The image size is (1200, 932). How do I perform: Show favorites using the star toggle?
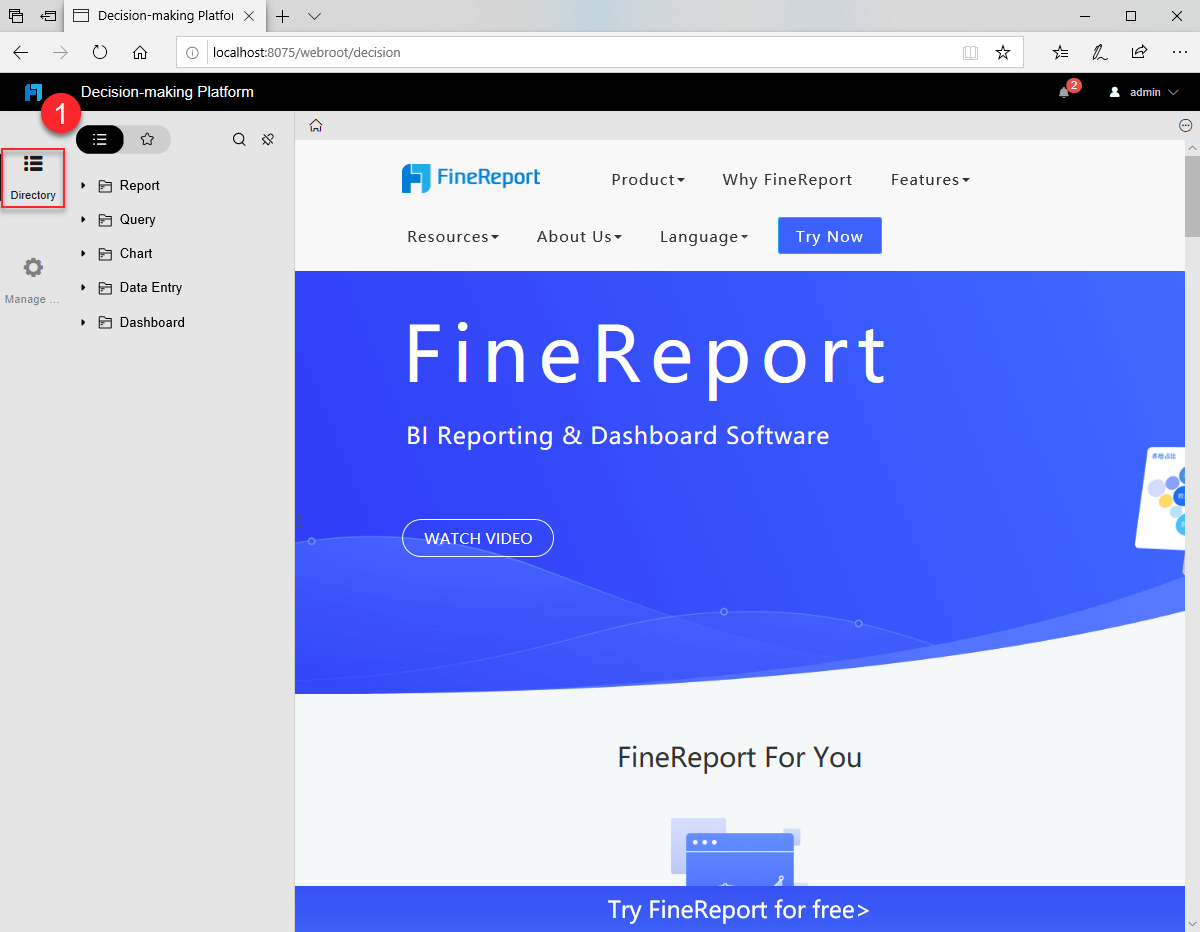pos(147,139)
